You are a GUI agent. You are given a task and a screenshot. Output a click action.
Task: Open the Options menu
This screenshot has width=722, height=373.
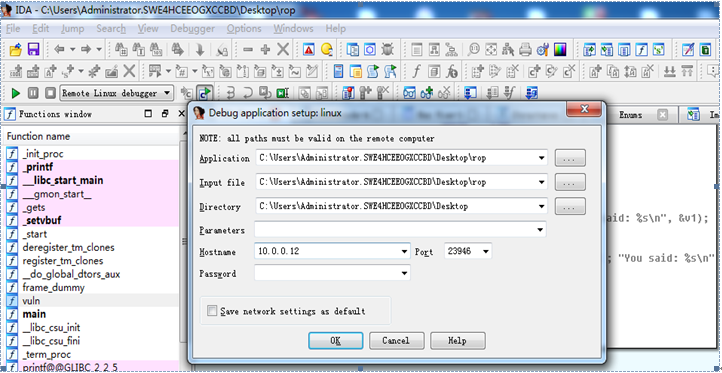coord(244,29)
